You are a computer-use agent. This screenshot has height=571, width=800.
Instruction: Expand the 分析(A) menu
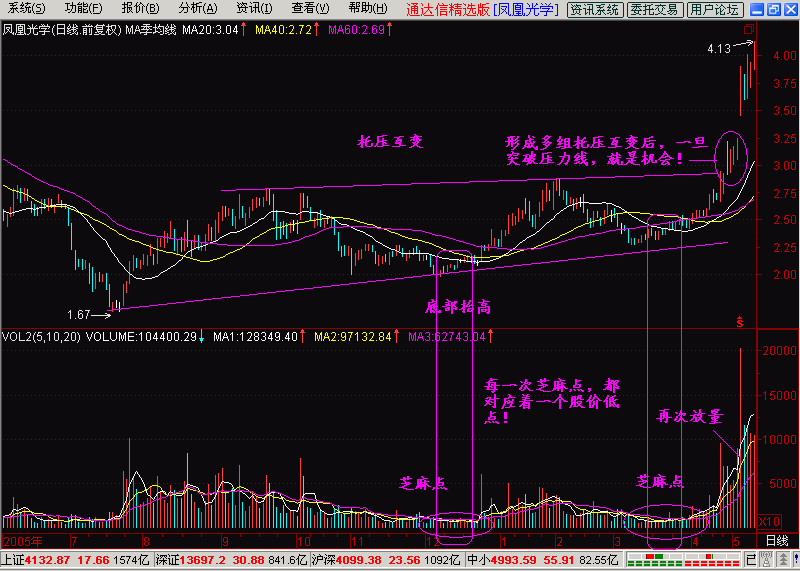[196, 9]
